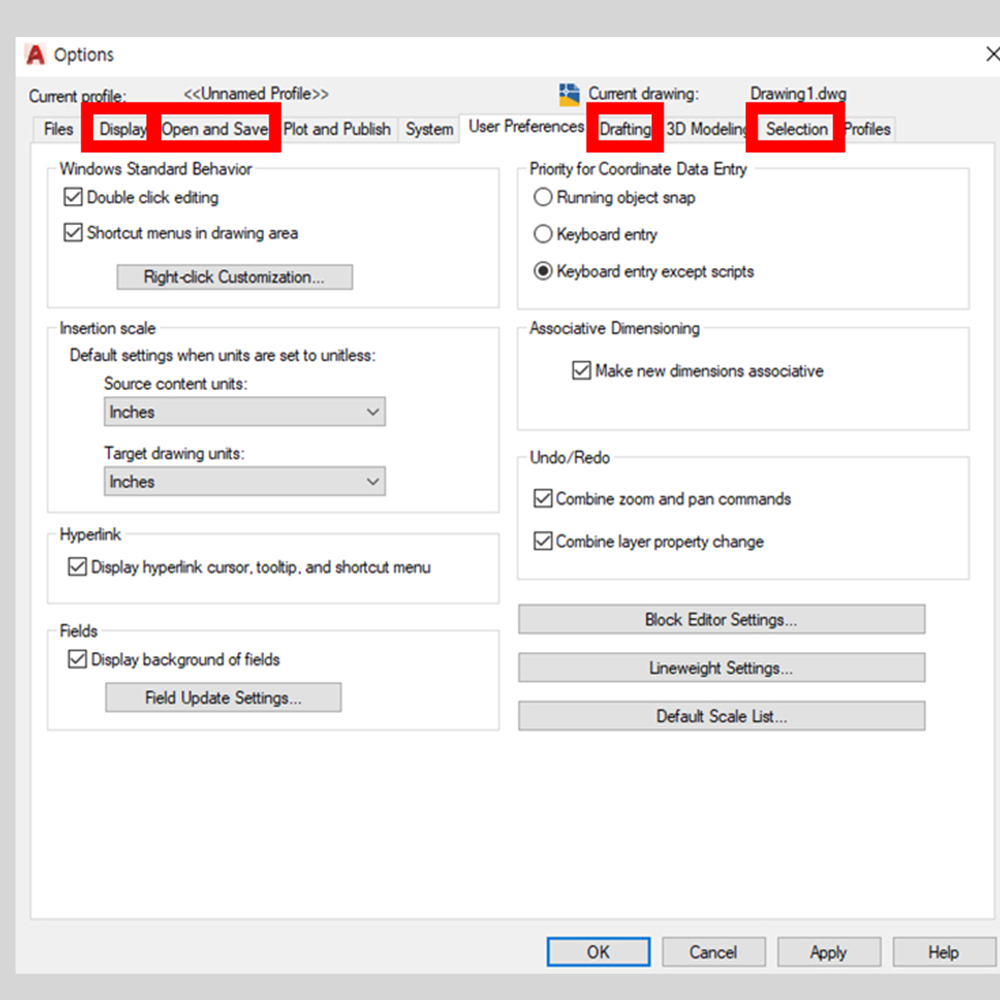Open the Drafting tab
This screenshot has height=1000, width=1000.
(625, 129)
